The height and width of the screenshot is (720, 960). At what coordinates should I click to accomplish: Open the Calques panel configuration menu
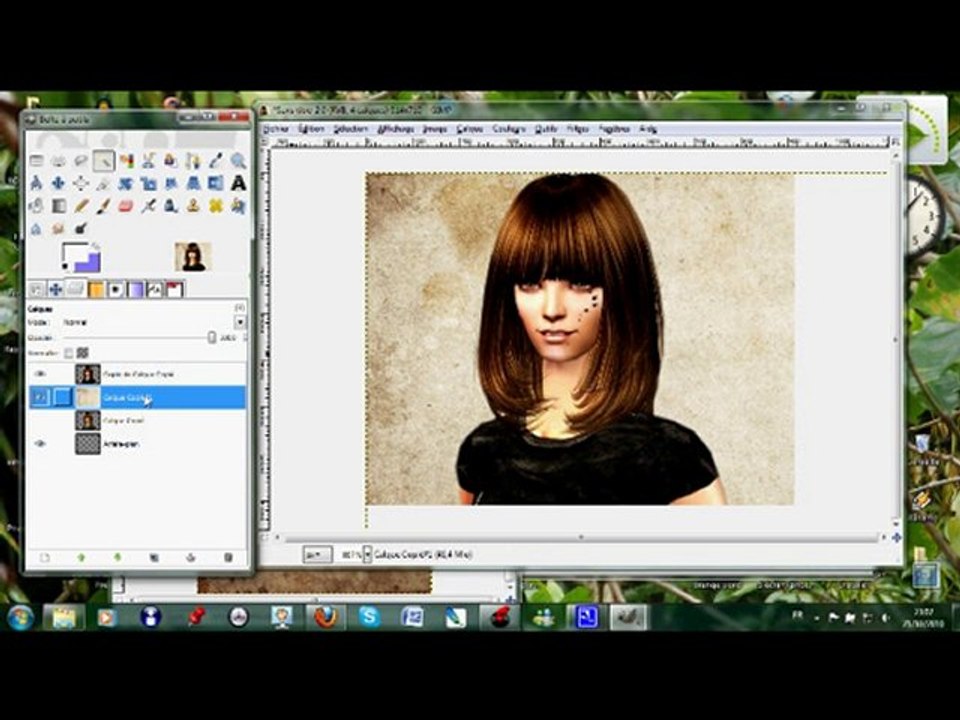pos(240,308)
